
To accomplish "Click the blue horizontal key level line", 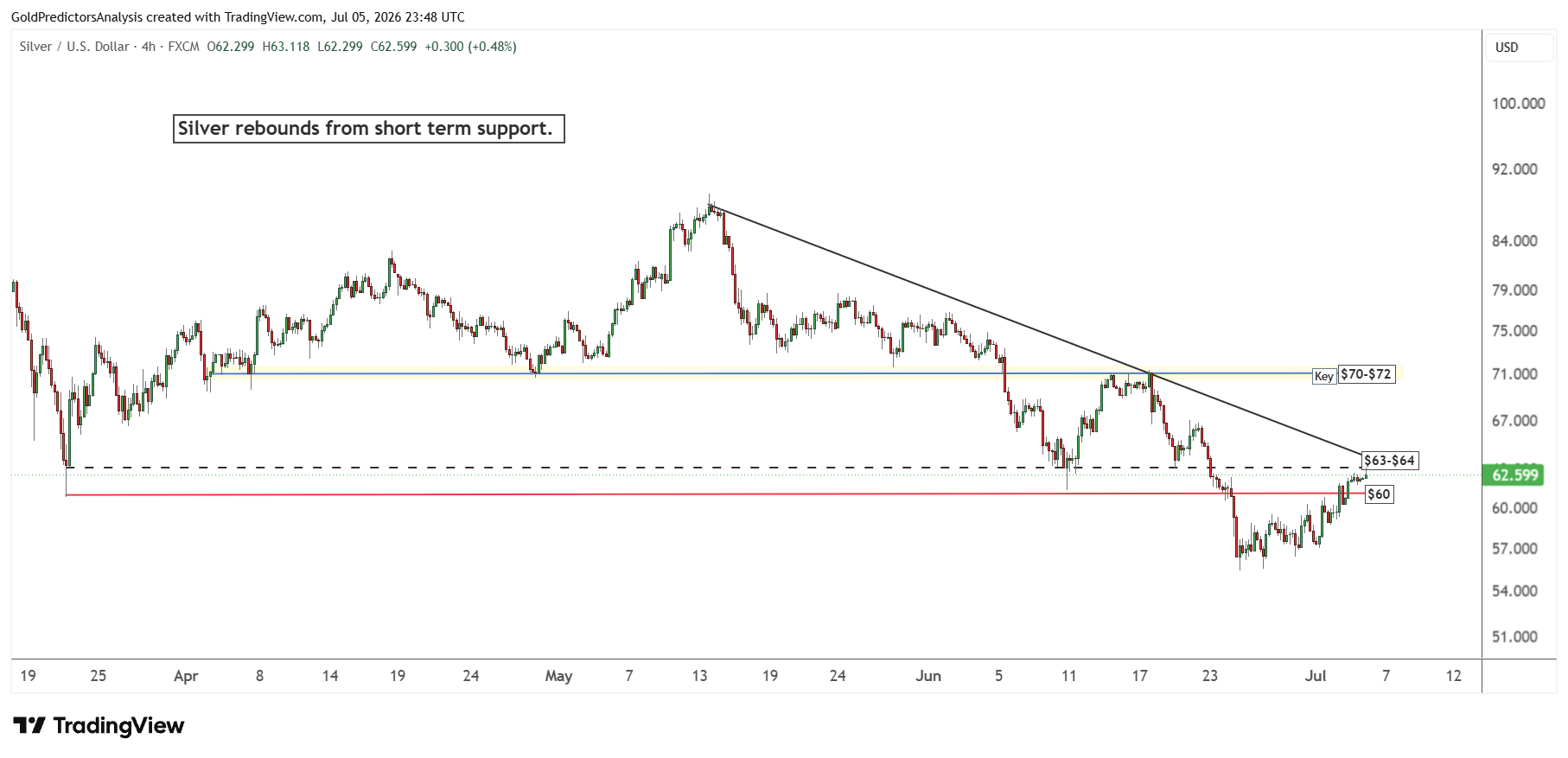I will click(761, 373).
